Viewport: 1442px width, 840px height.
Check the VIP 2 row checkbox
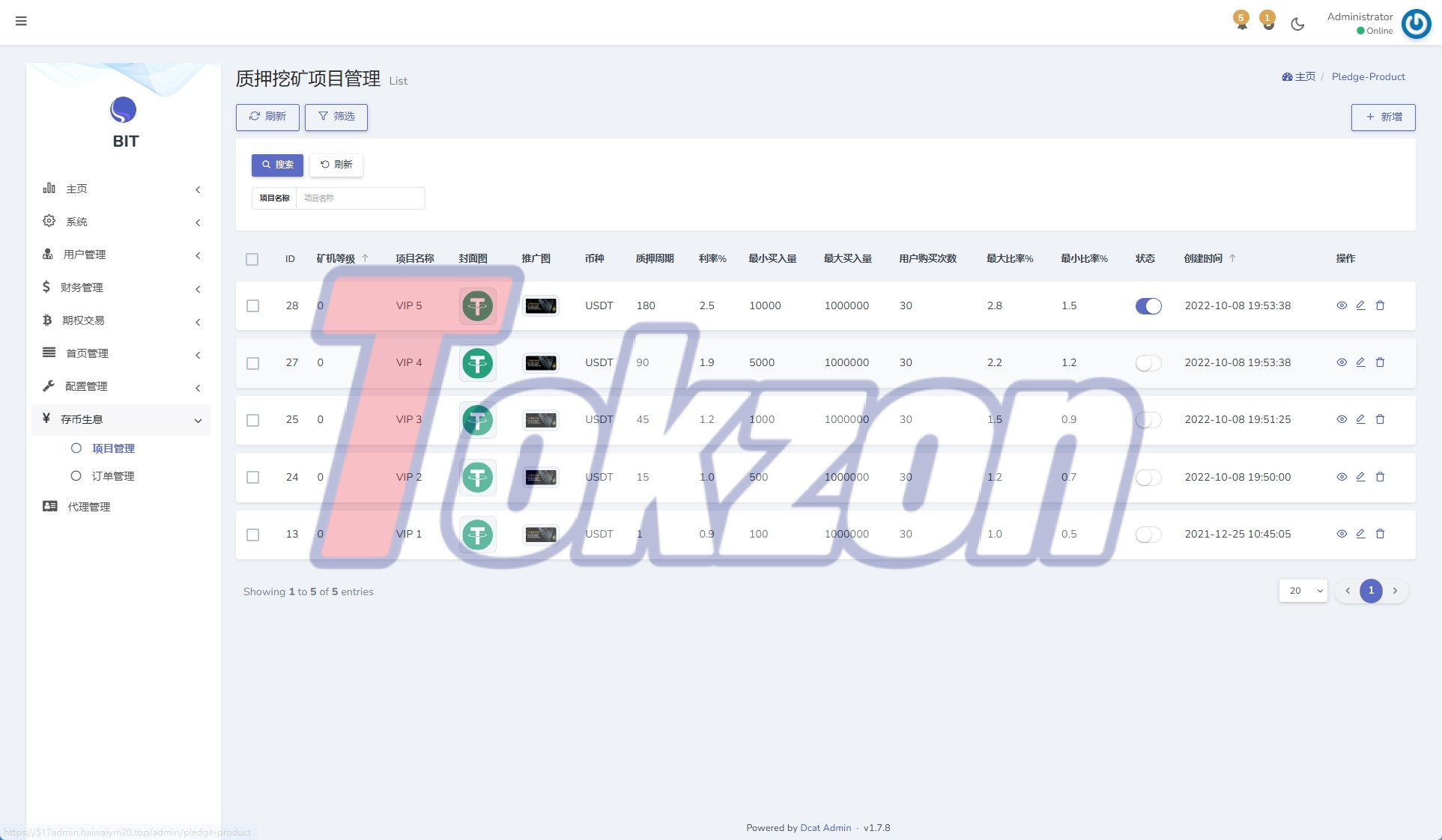[252, 478]
